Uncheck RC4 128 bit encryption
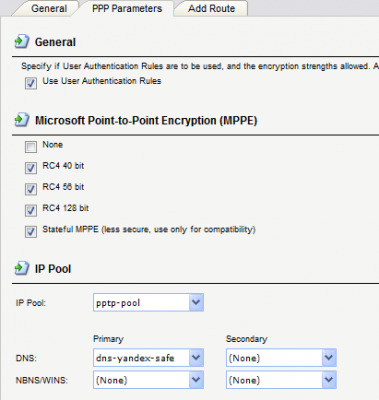 (31, 210)
